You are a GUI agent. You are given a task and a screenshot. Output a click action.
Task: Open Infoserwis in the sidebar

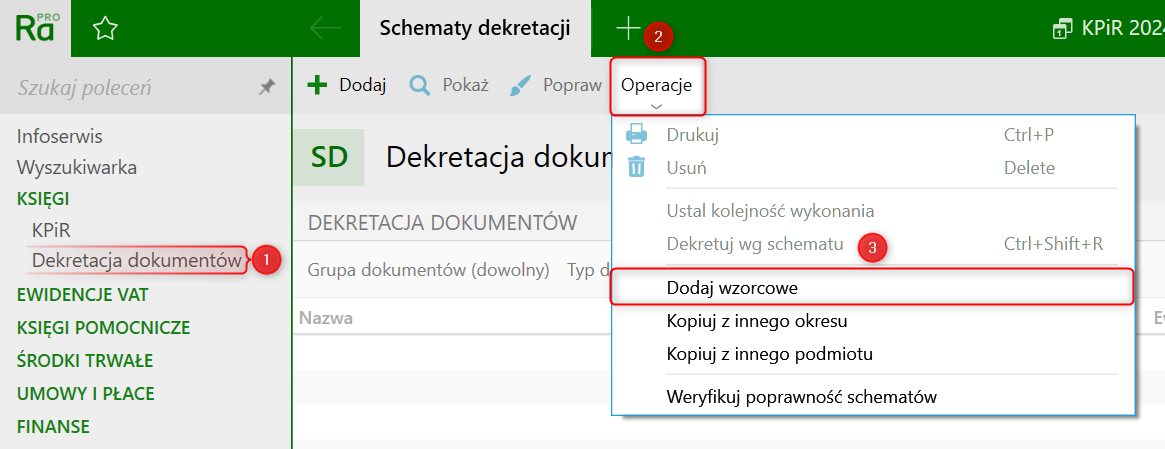pos(59,137)
